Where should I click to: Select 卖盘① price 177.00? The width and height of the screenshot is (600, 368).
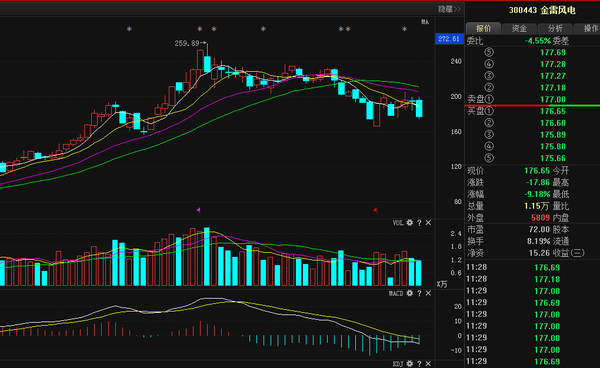pos(553,99)
